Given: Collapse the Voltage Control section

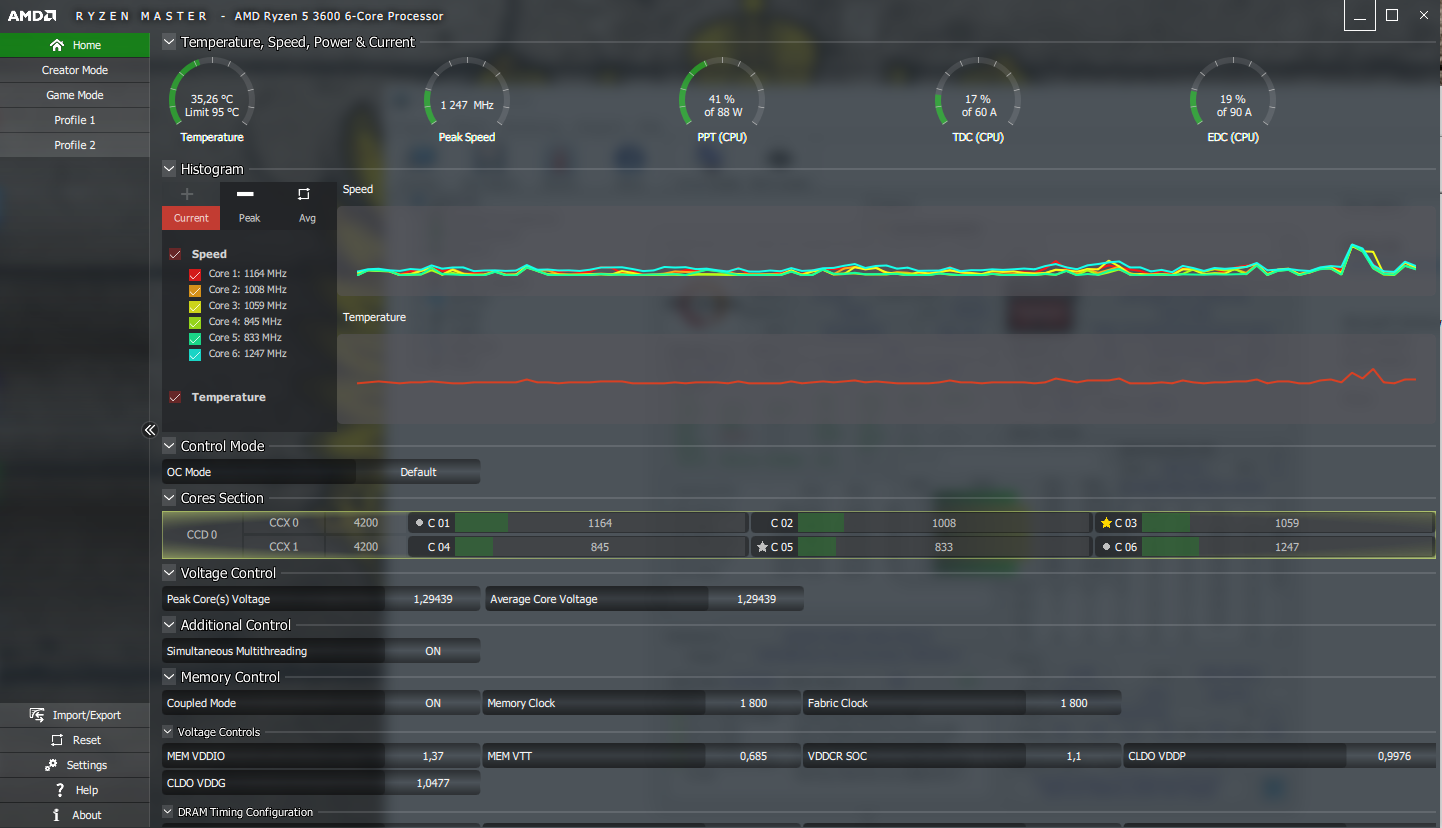Looking at the screenshot, I should pos(169,573).
